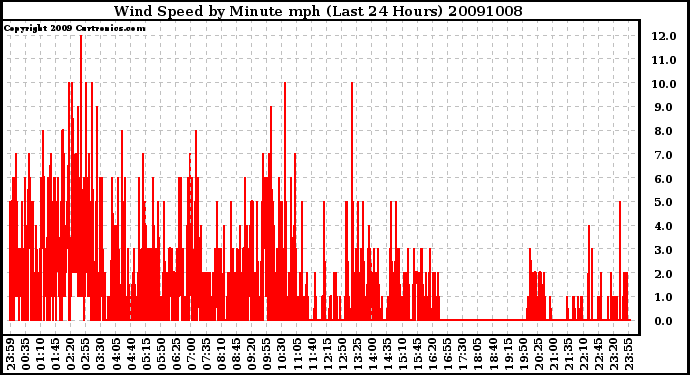Image resolution: width=690 pixels, height=375 pixels.
Task: Click the 8.0 y-axis label
Action: (664, 131)
